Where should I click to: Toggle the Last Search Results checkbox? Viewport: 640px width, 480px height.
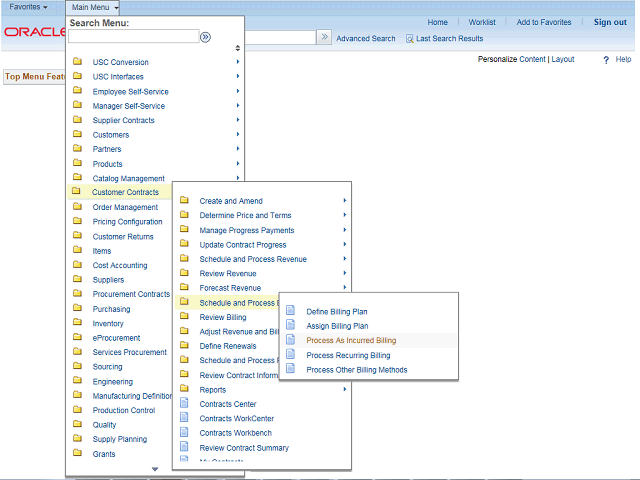pos(410,39)
